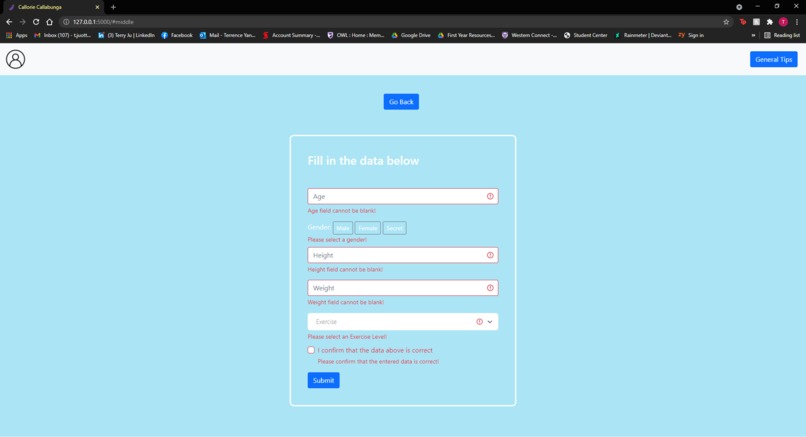Check the confirm data is correct checkbox

(x=311, y=350)
